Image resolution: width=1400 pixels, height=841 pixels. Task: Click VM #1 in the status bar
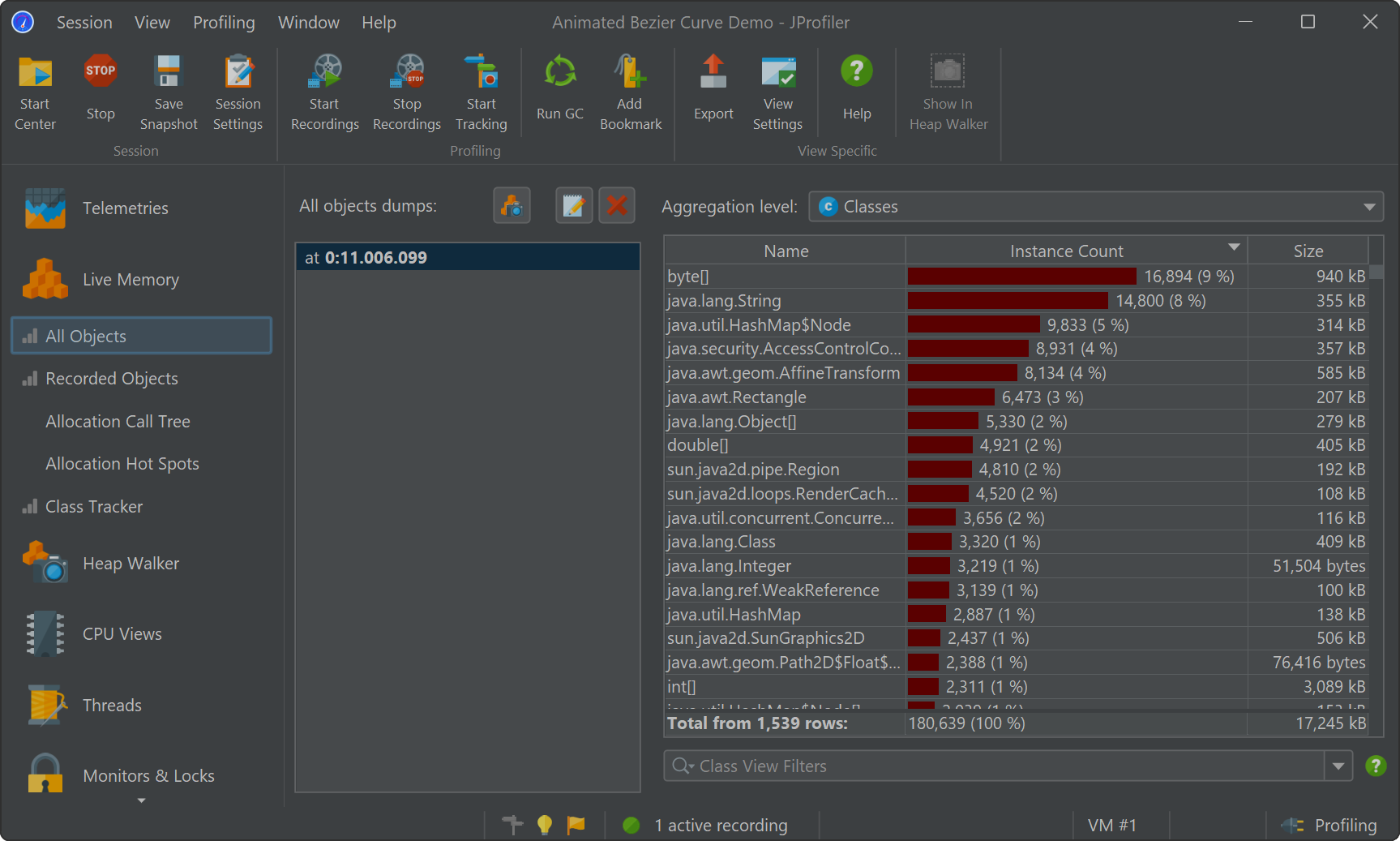(x=1111, y=825)
